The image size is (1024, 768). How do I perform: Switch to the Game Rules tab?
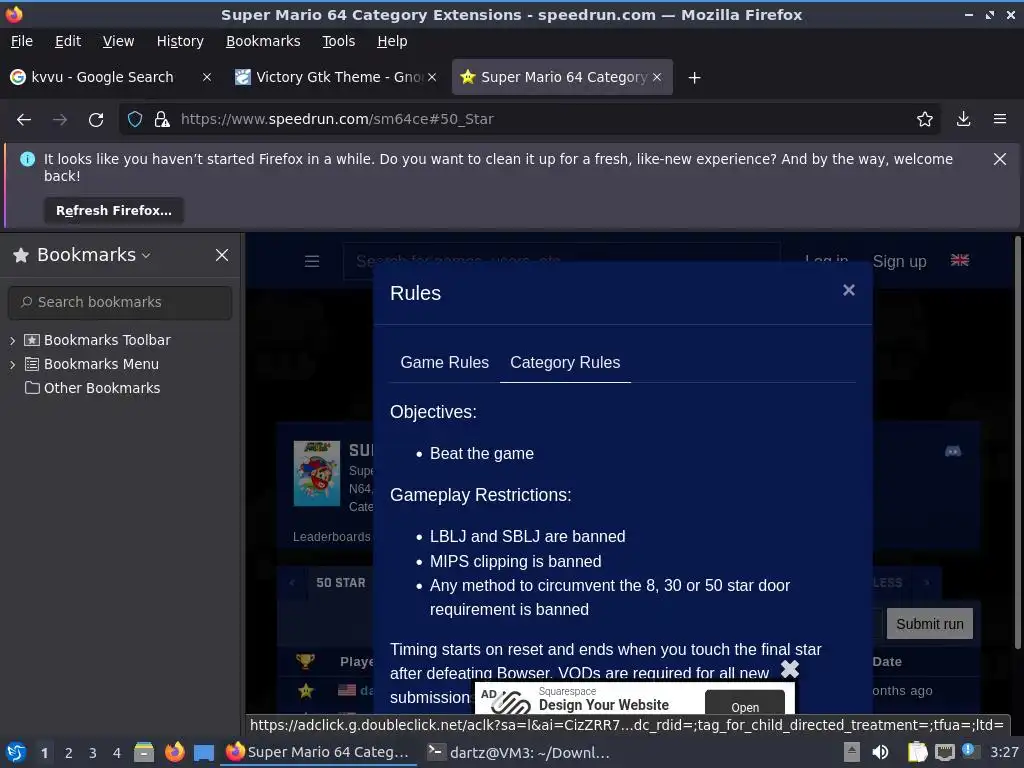click(x=444, y=362)
